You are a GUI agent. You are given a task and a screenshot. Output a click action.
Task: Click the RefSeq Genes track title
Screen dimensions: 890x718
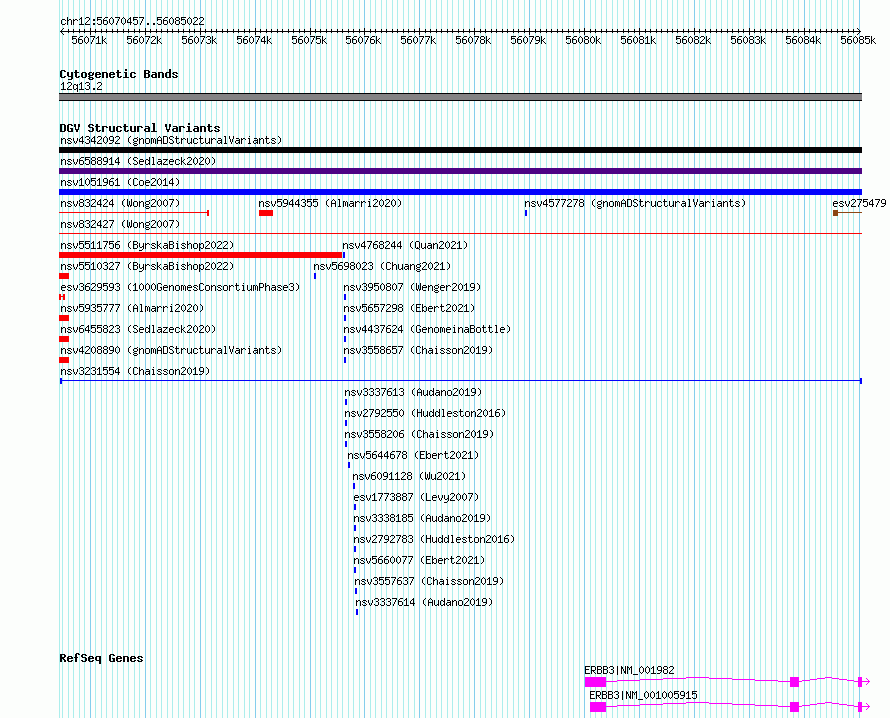pos(101,658)
